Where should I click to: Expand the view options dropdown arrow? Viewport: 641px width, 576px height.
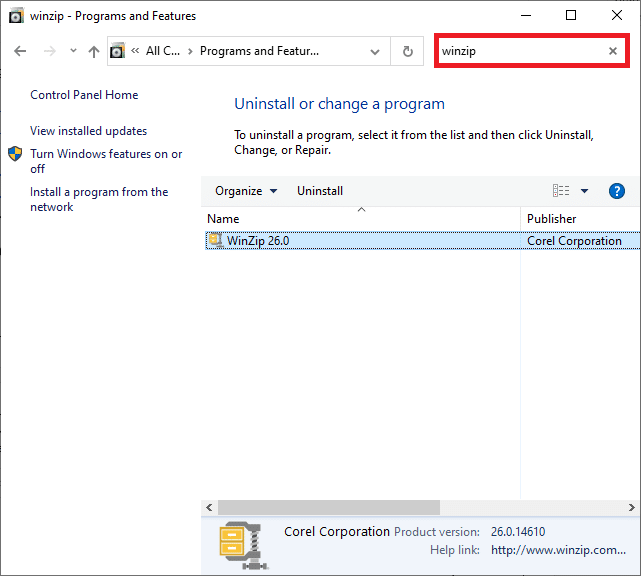pyautogui.click(x=584, y=191)
